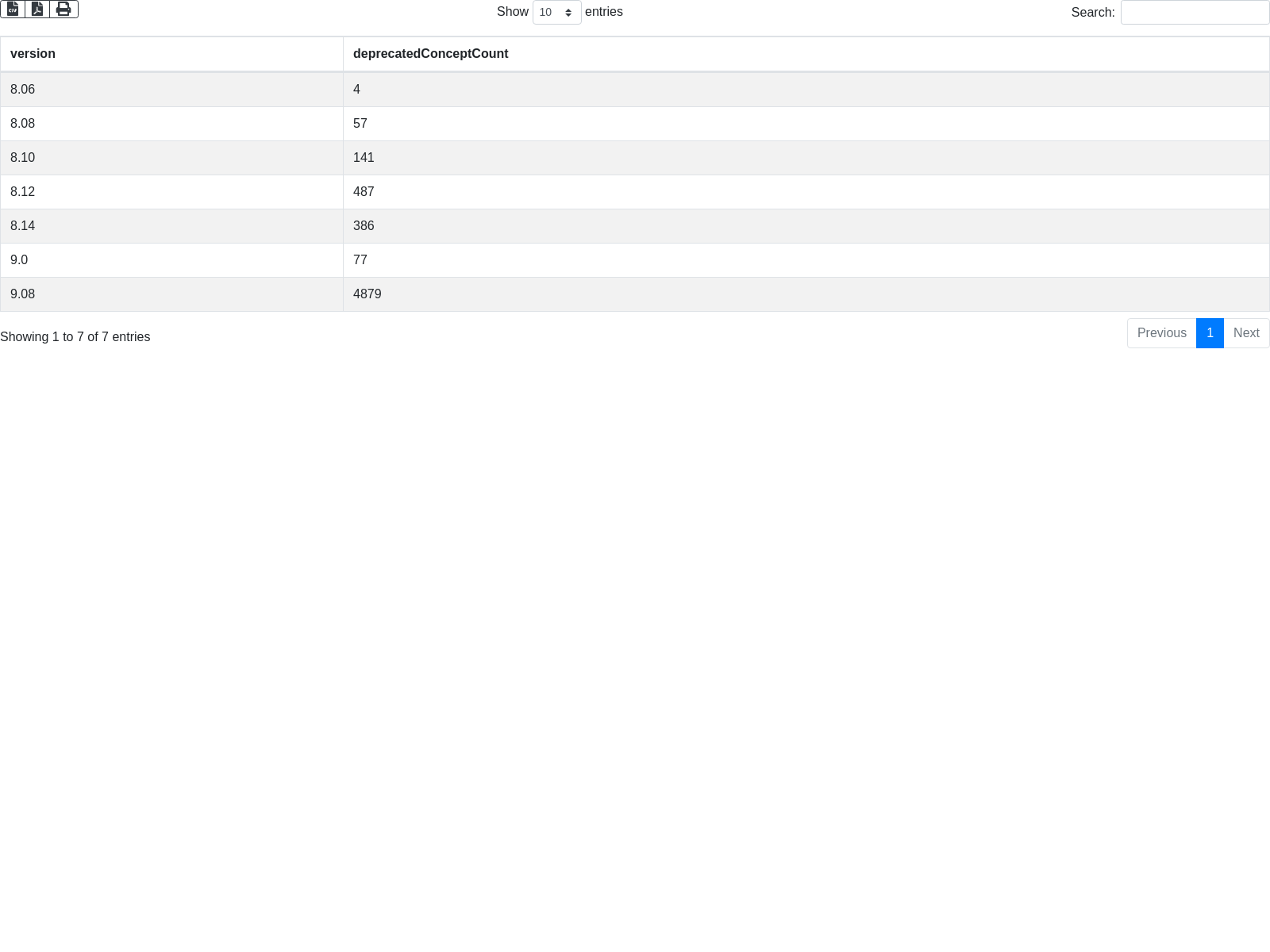Image resolution: width=1270 pixels, height=952 pixels.
Task: Select page 1 in pagination
Action: [x=1210, y=333]
